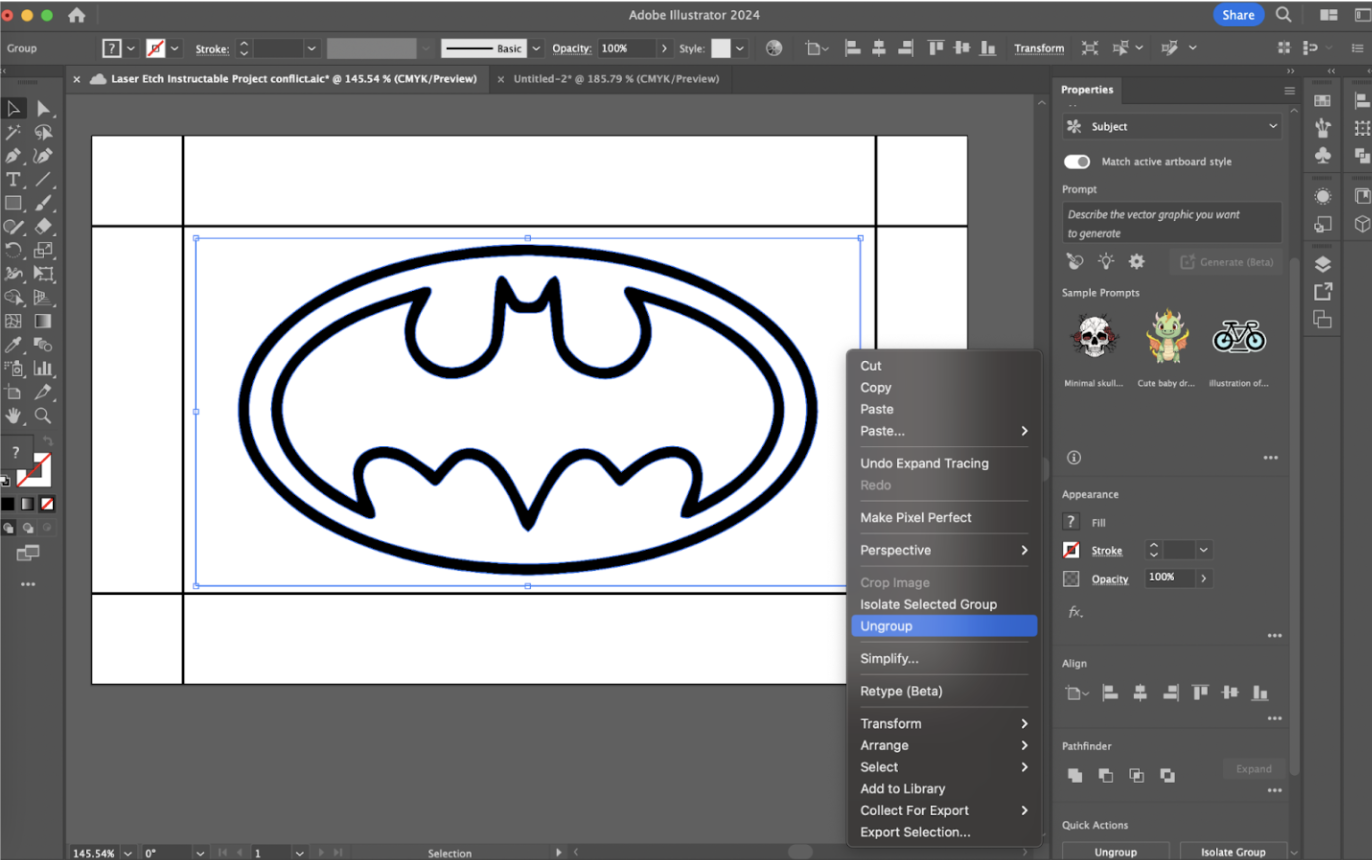
Task: Pick the Hand tool
Action: [x=13, y=416]
